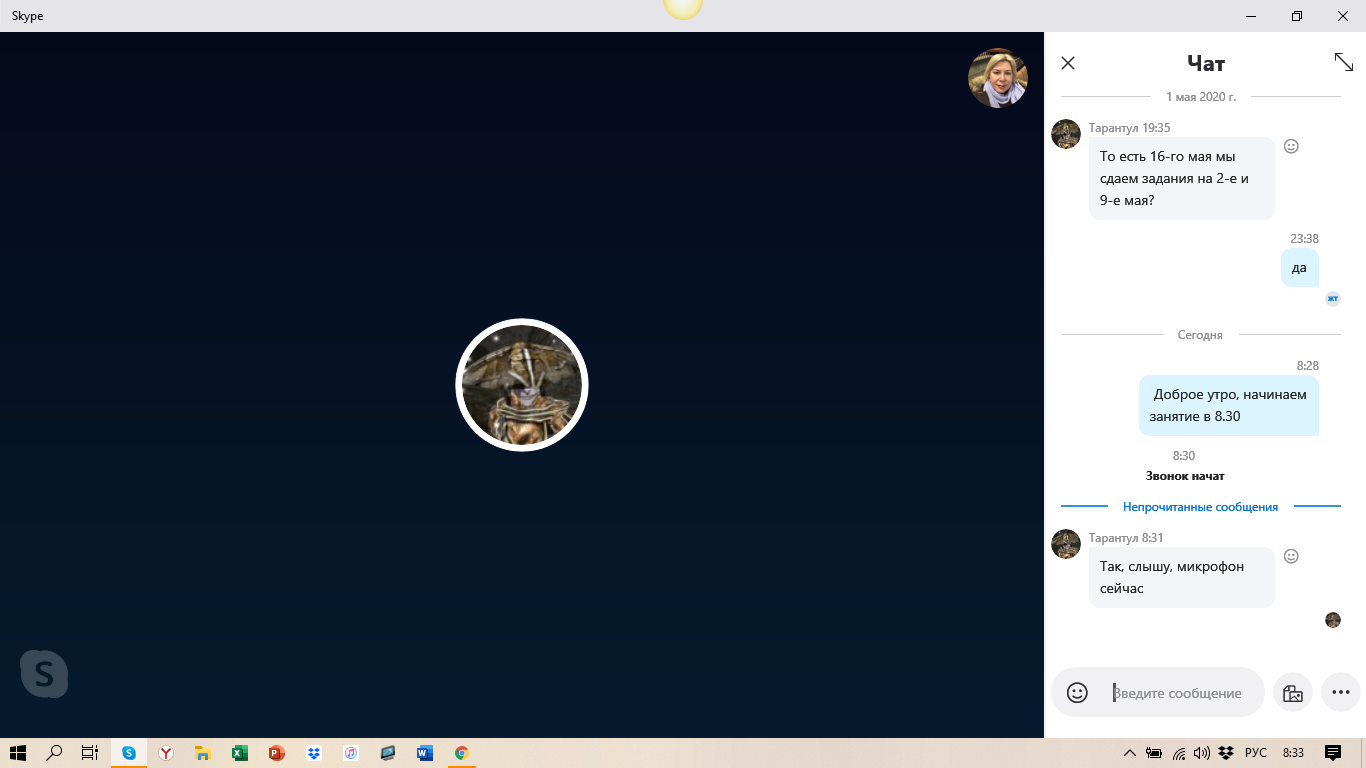Click the caller's avatar in the call center
1366x768 pixels.
click(x=522, y=385)
